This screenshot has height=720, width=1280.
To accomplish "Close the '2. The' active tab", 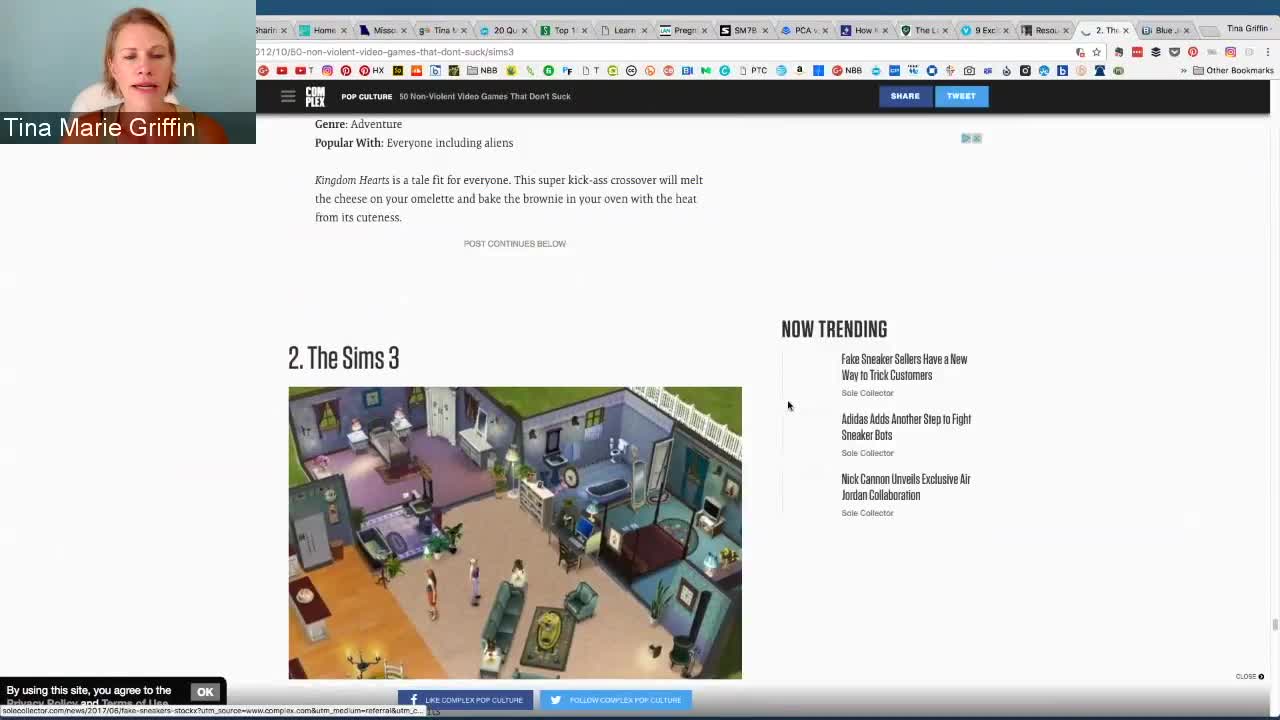I will pos(1126,30).
